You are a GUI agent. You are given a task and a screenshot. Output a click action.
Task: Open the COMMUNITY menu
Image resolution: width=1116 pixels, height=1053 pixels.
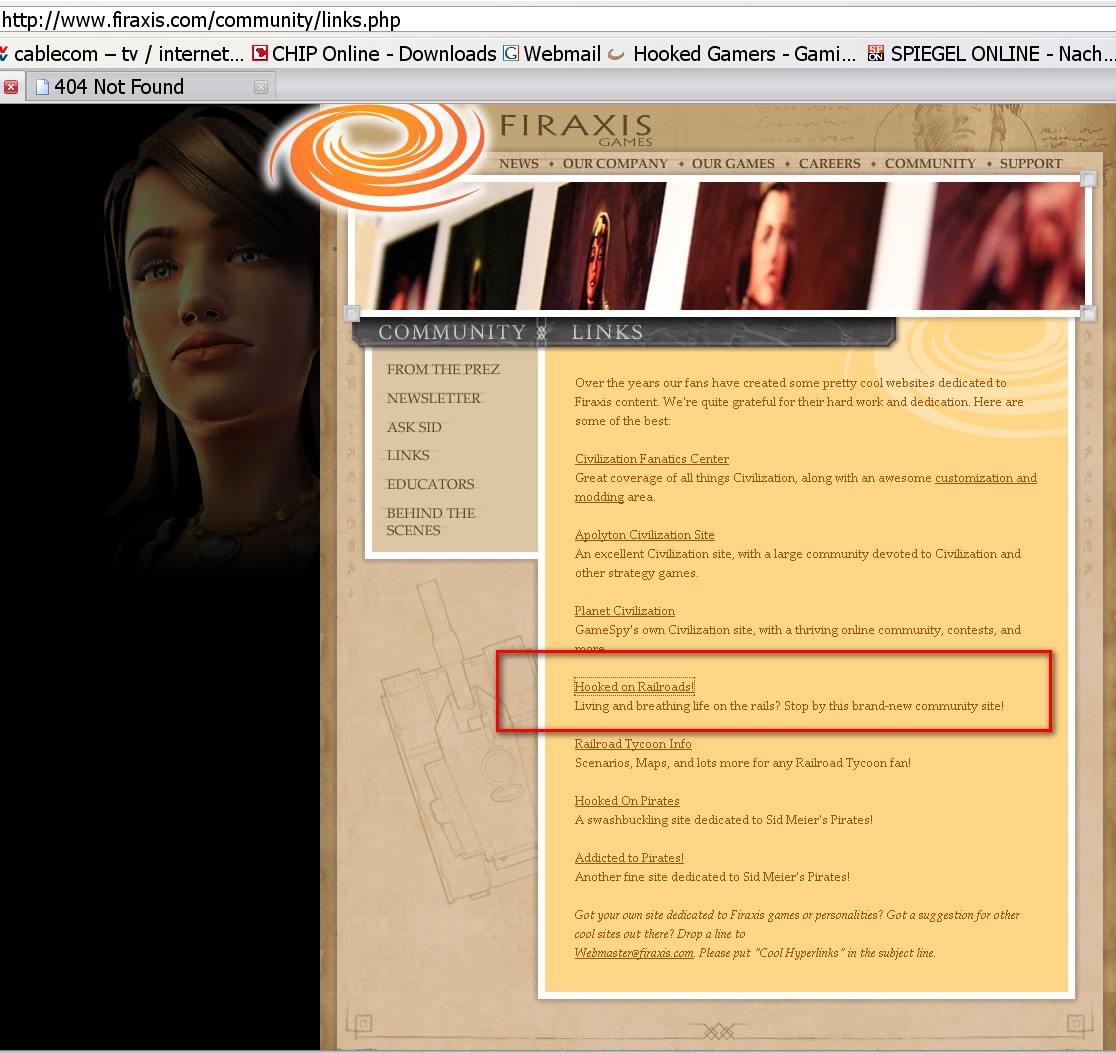[930, 164]
